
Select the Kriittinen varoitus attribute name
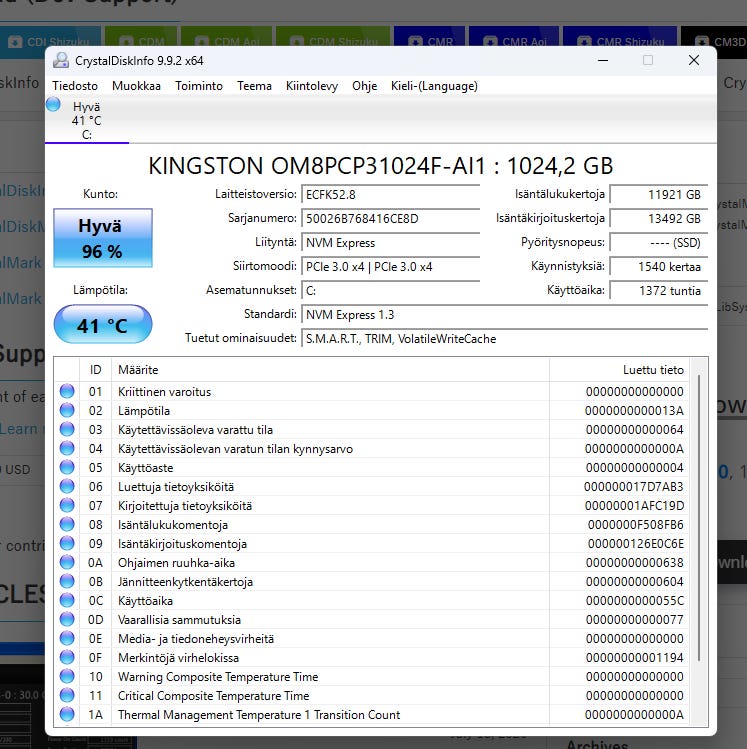(x=164, y=392)
